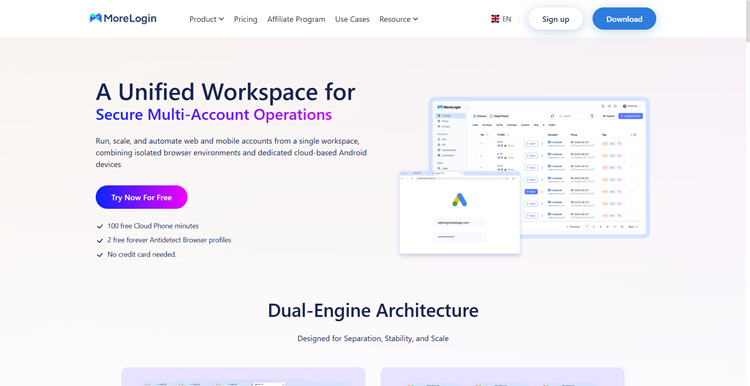Screen dimensions: 750x386
Task: Click the Try Now For Free button
Action: click(x=142, y=197)
